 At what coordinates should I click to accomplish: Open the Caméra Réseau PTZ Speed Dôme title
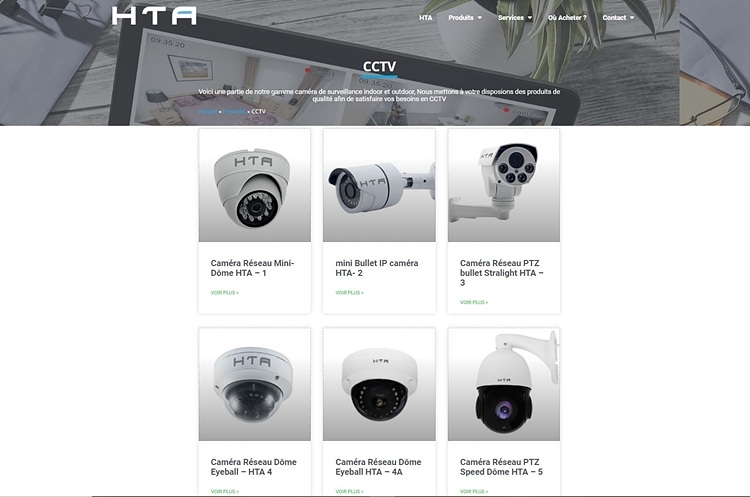[501, 467]
